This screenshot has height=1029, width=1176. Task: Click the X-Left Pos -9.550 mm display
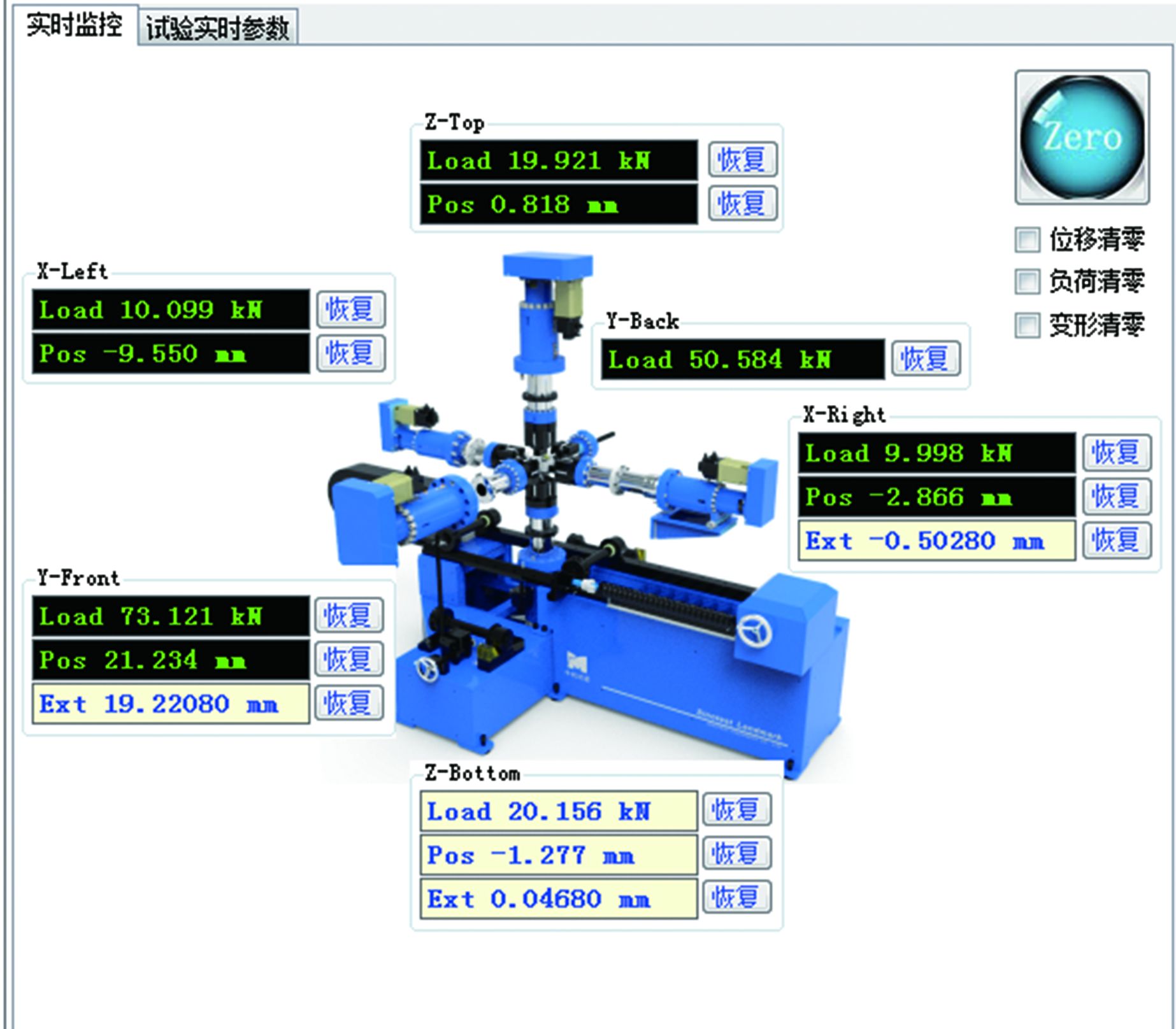[171, 353]
